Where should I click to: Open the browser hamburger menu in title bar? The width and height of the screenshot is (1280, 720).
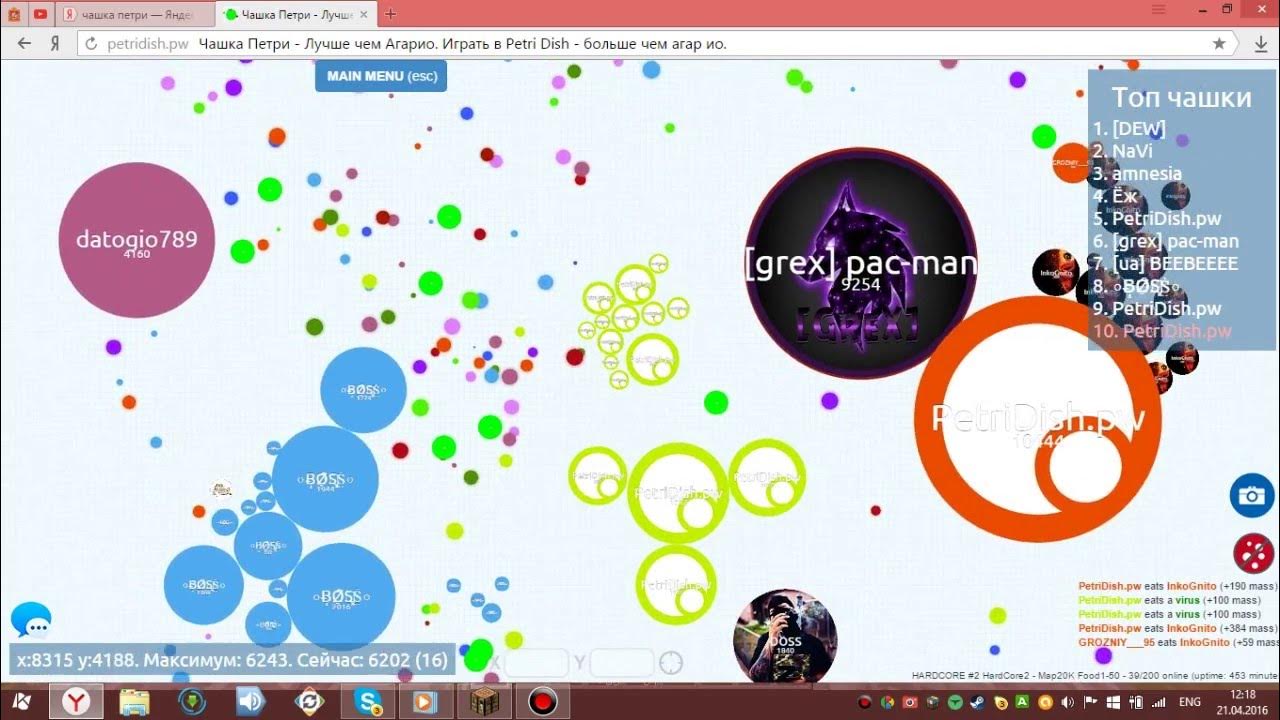pyautogui.click(x=1159, y=9)
